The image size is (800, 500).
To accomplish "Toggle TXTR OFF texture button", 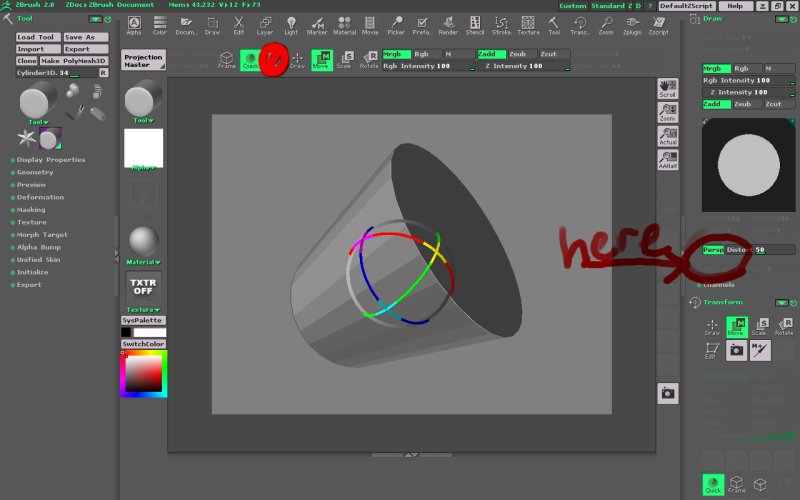I will 143,287.
